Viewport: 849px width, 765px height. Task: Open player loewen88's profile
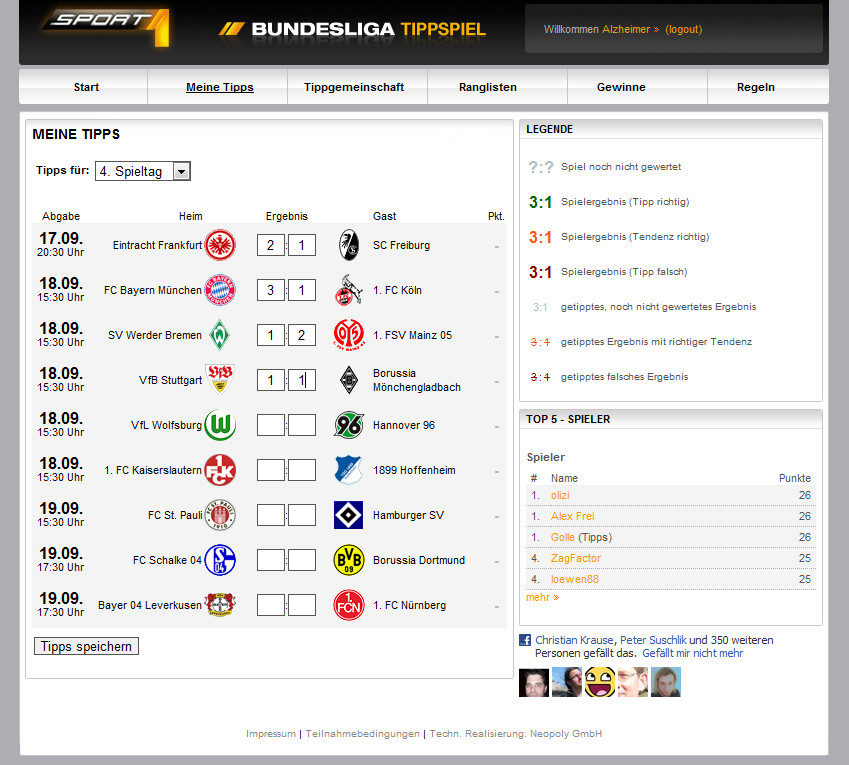[x=574, y=579]
